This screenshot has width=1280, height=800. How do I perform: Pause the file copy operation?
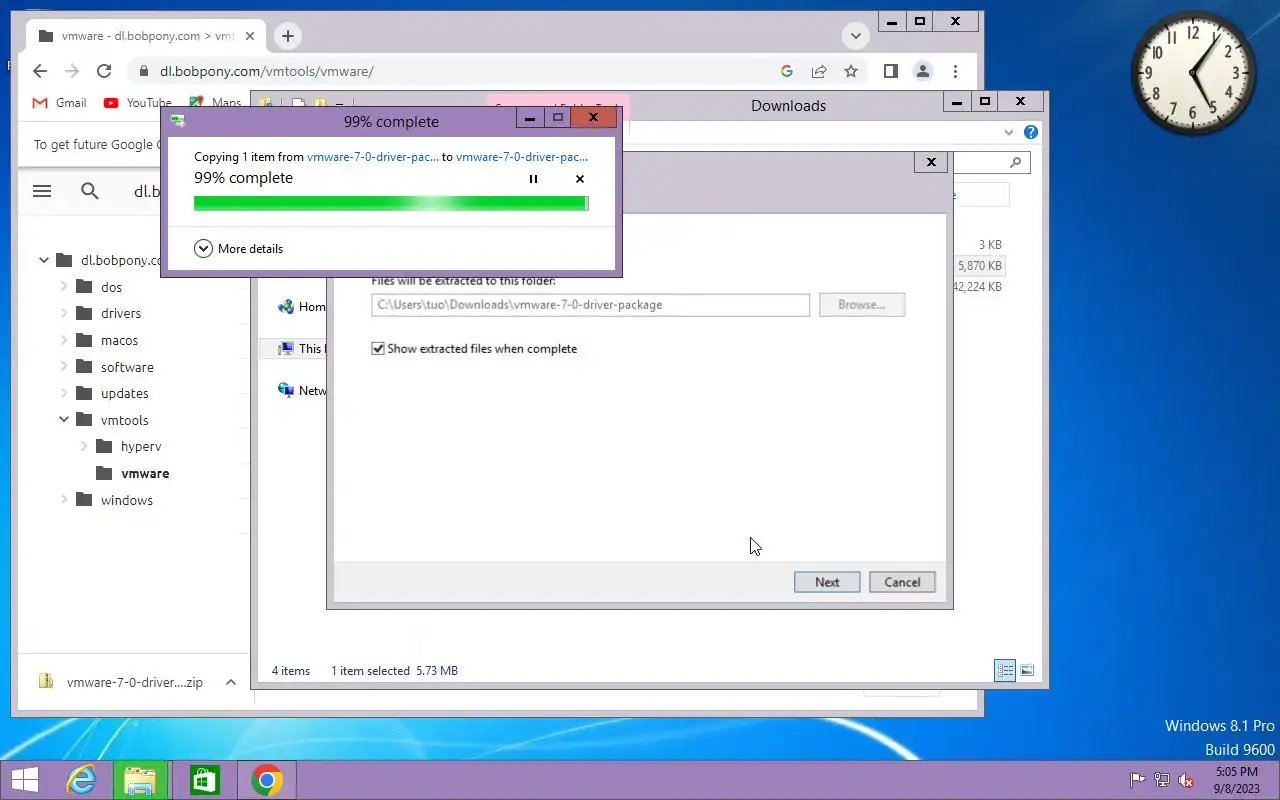coord(533,179)
